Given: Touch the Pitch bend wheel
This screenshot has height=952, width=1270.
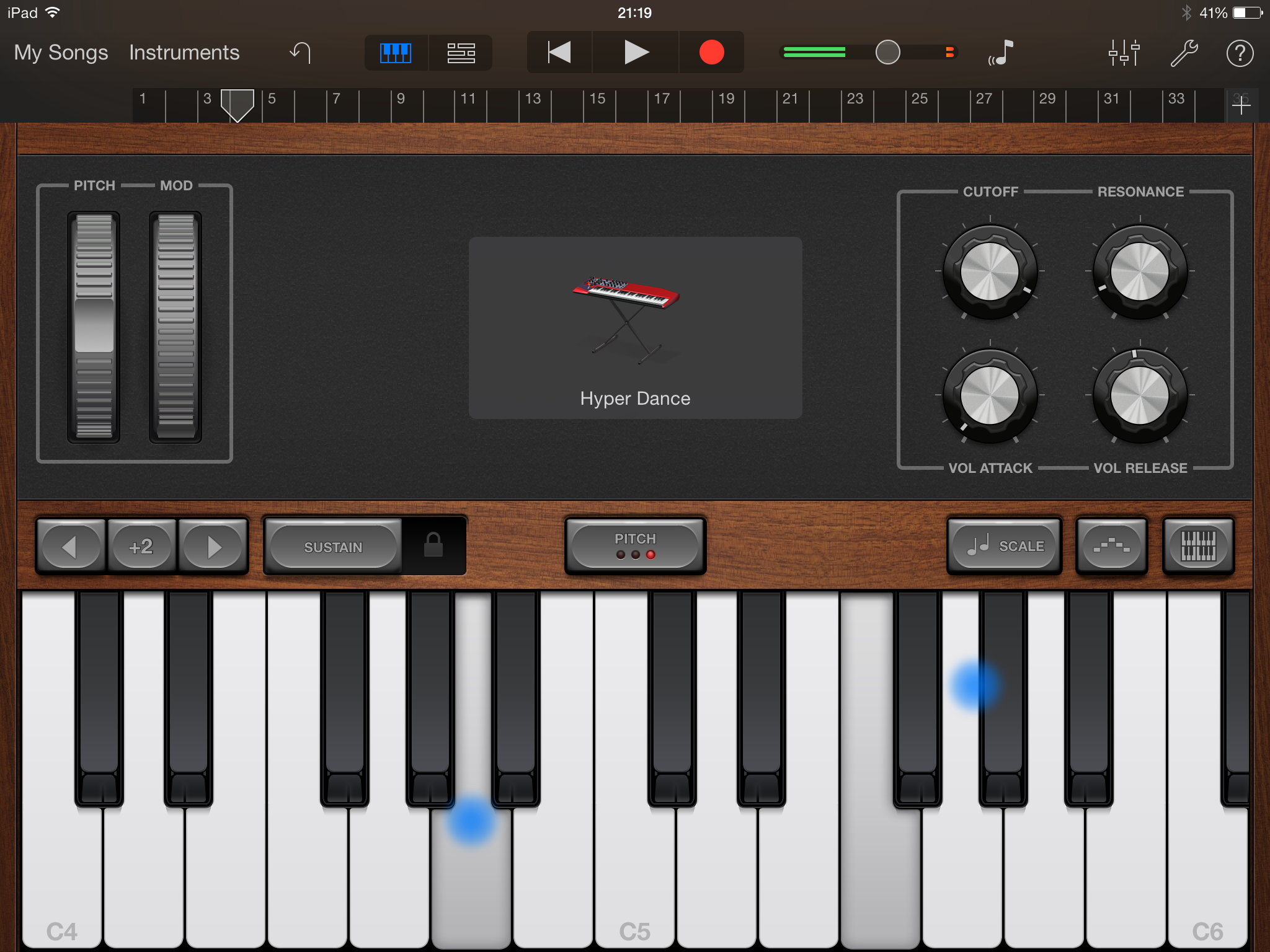Looking at the screenshot, I should (94, 327).
